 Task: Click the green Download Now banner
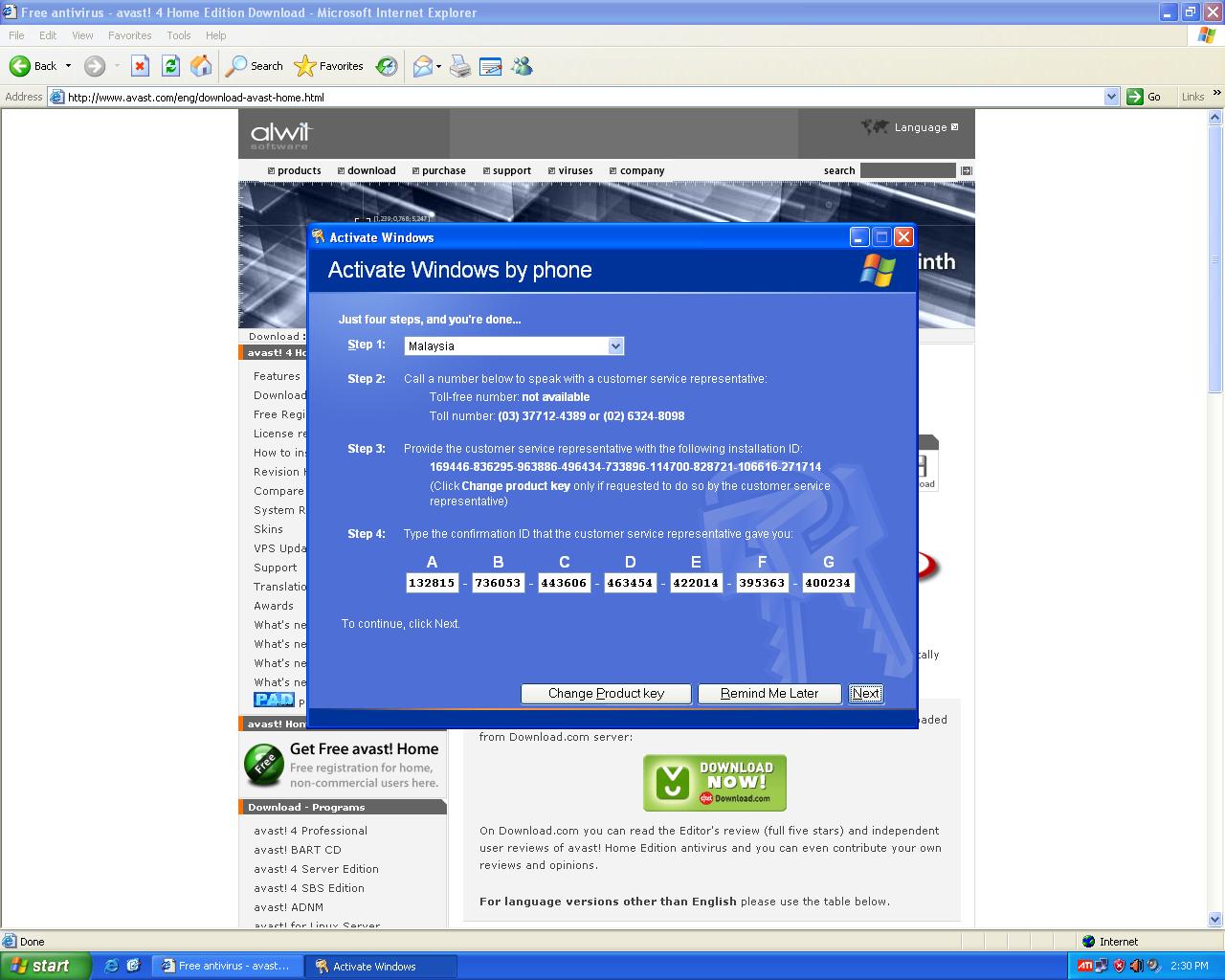point(715,783)
